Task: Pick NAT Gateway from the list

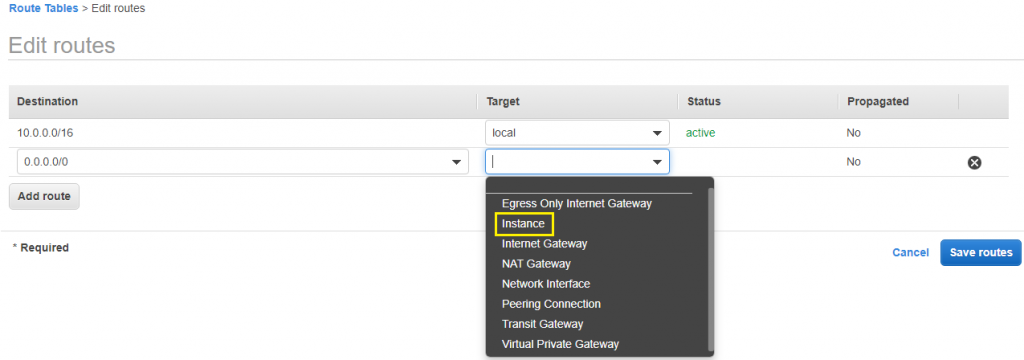Action: 536,264
